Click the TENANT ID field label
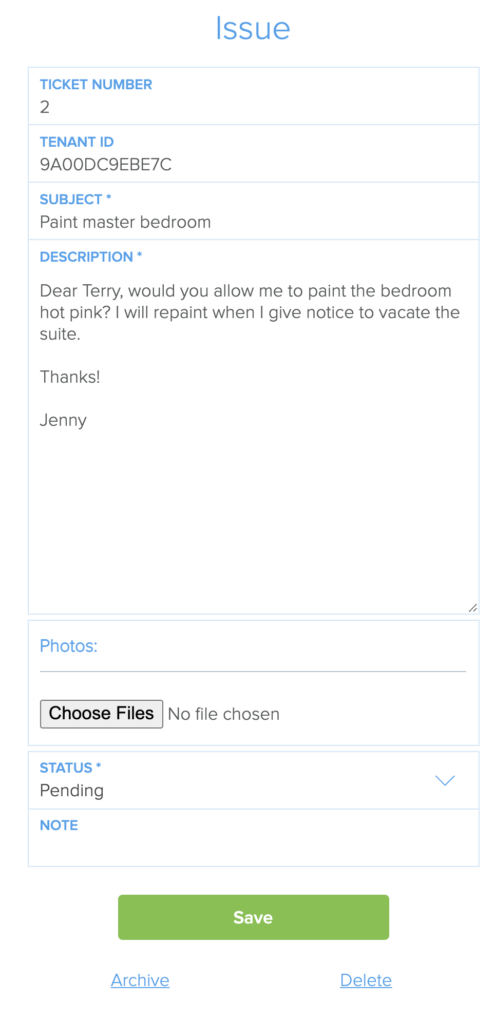The width and height of the screenshot is (495, 1024). 77,142
